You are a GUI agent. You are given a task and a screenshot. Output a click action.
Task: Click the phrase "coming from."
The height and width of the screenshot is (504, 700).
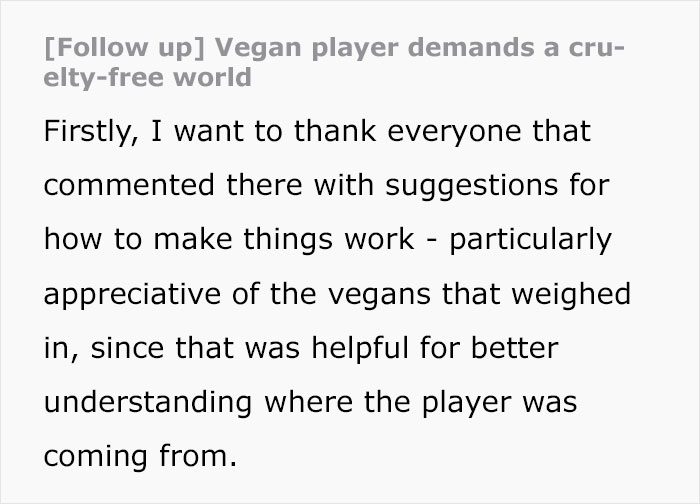140,456
